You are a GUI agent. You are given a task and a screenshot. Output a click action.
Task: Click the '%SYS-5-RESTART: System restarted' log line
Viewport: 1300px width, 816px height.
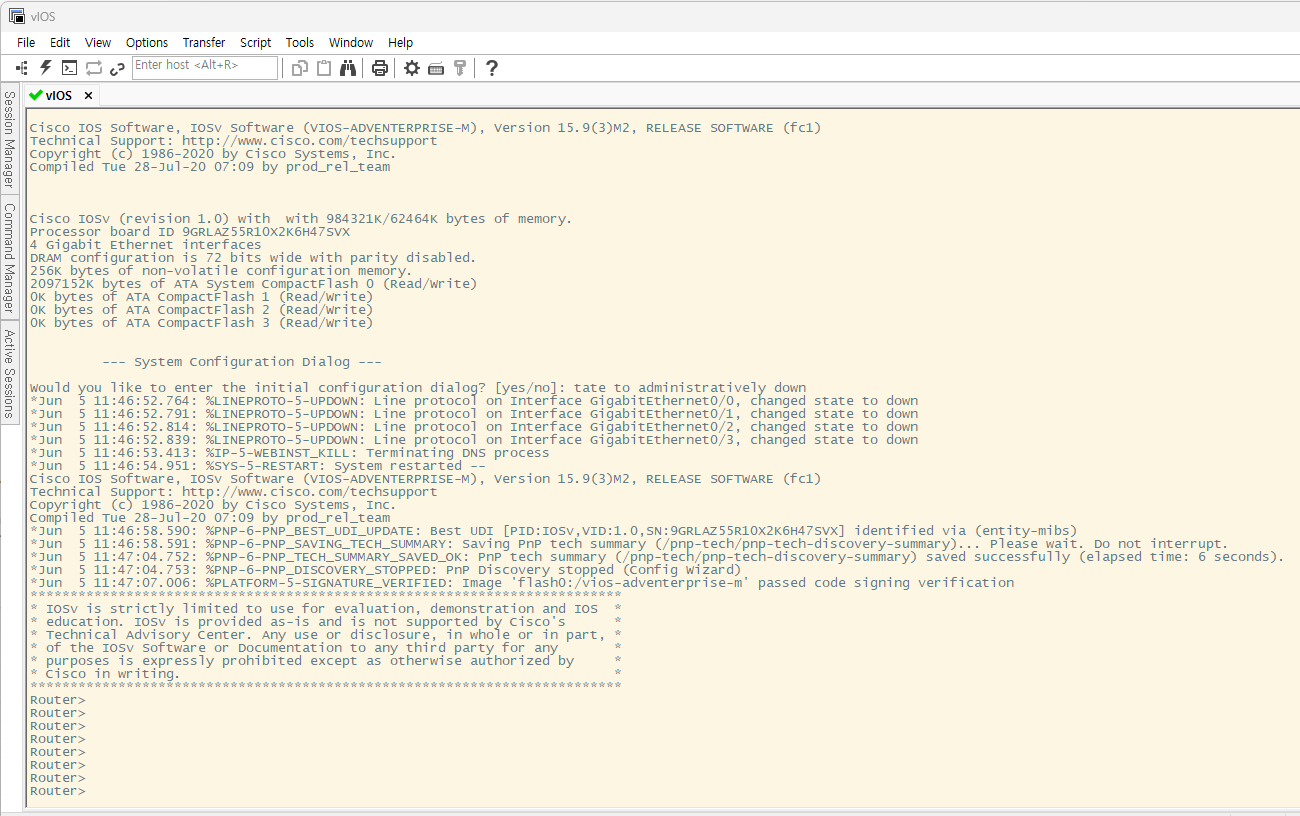point(258,466)
